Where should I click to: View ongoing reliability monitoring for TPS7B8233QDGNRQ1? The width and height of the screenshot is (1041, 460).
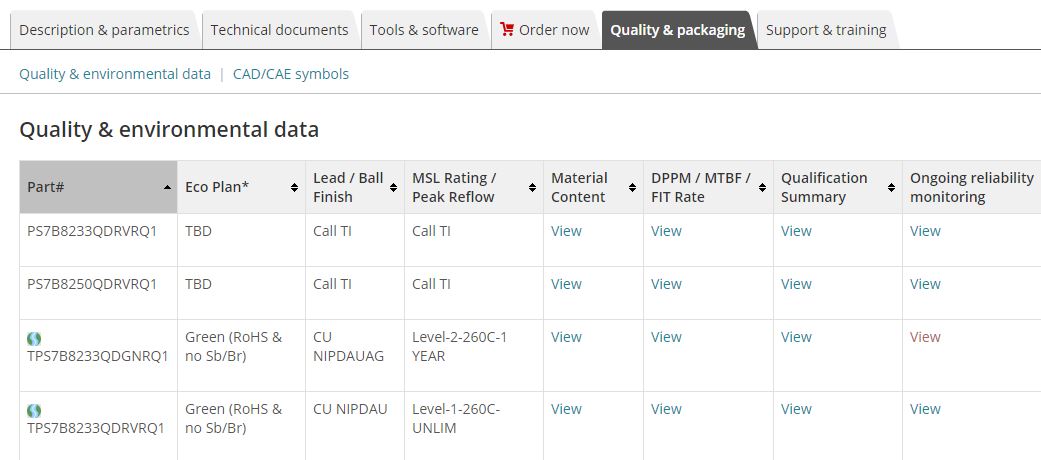click(x=925, y=337)
